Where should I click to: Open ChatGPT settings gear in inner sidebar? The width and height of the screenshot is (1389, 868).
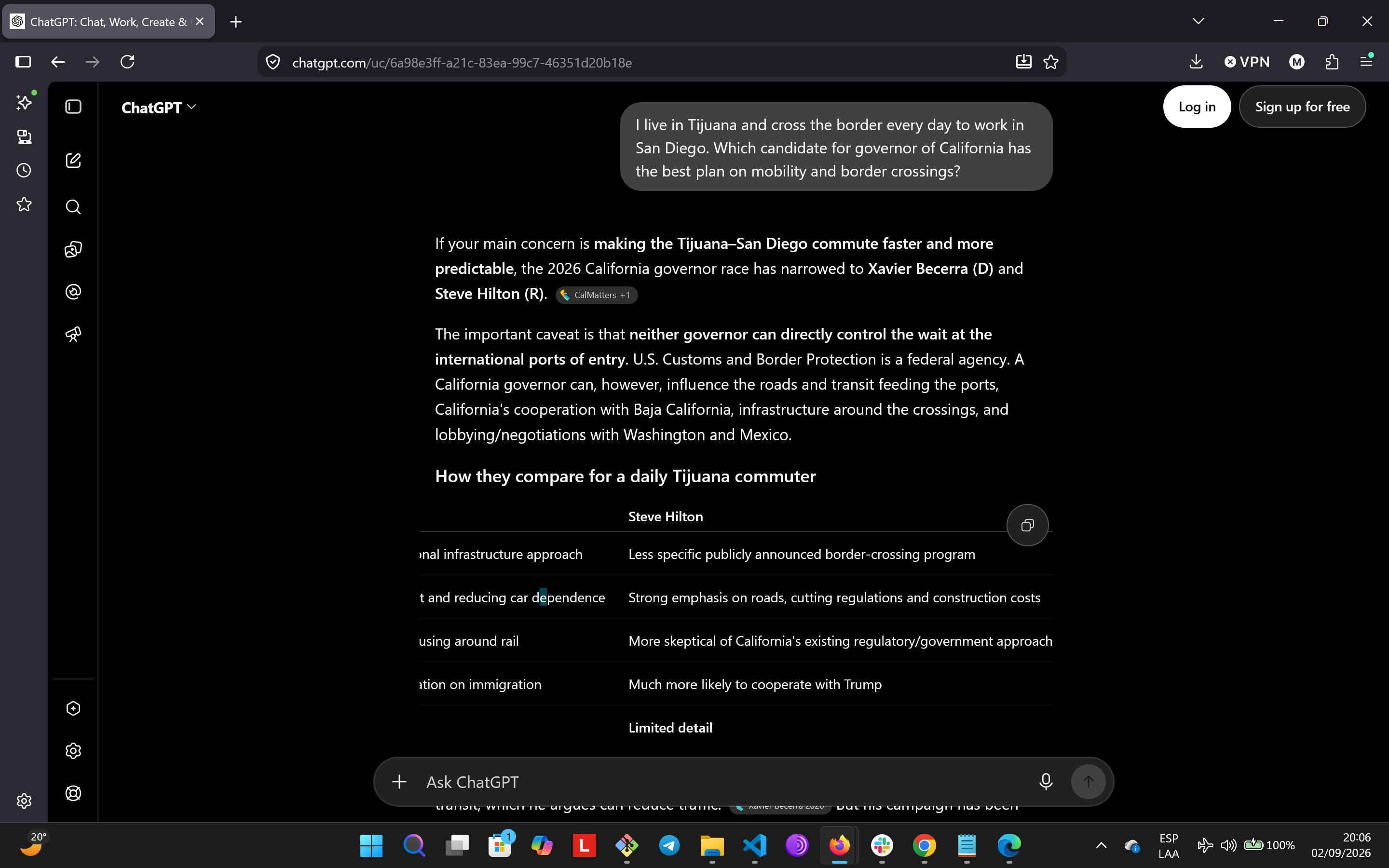pyautogui.click(x=73, y=751)
